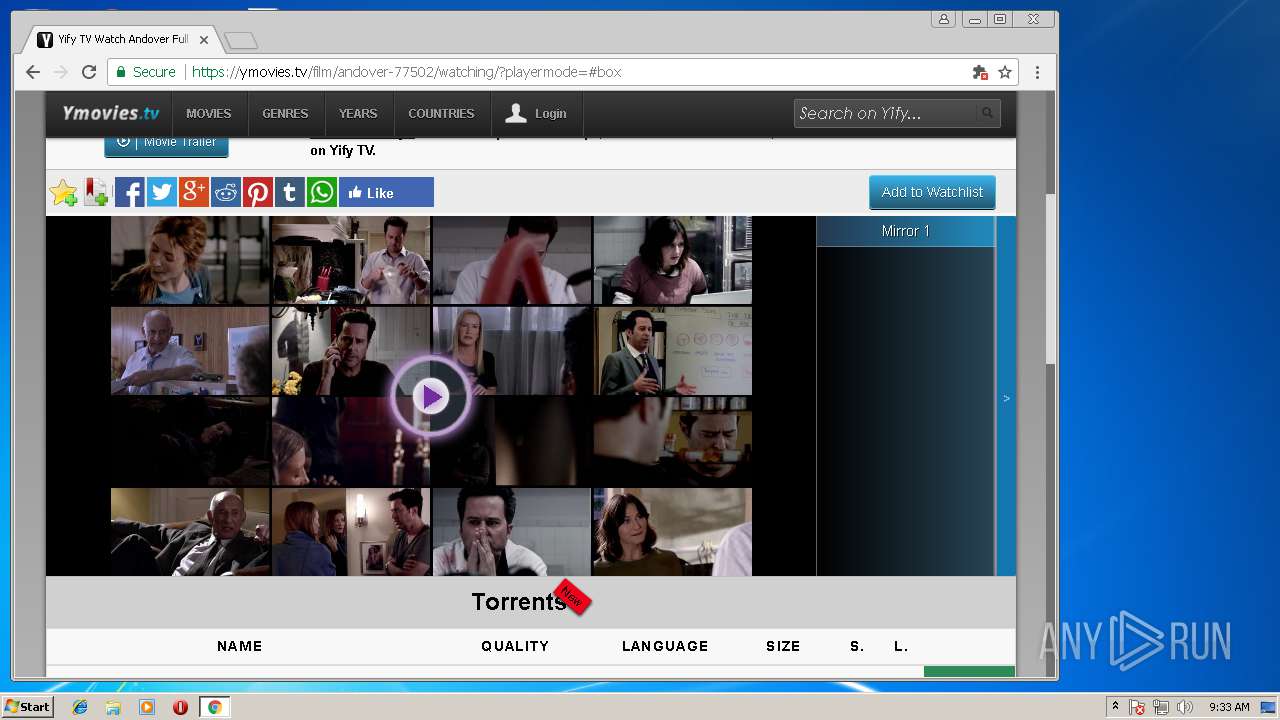1280x720 pixels.
Task: Share on WhatsApp icon
Action: coord(321,192)
